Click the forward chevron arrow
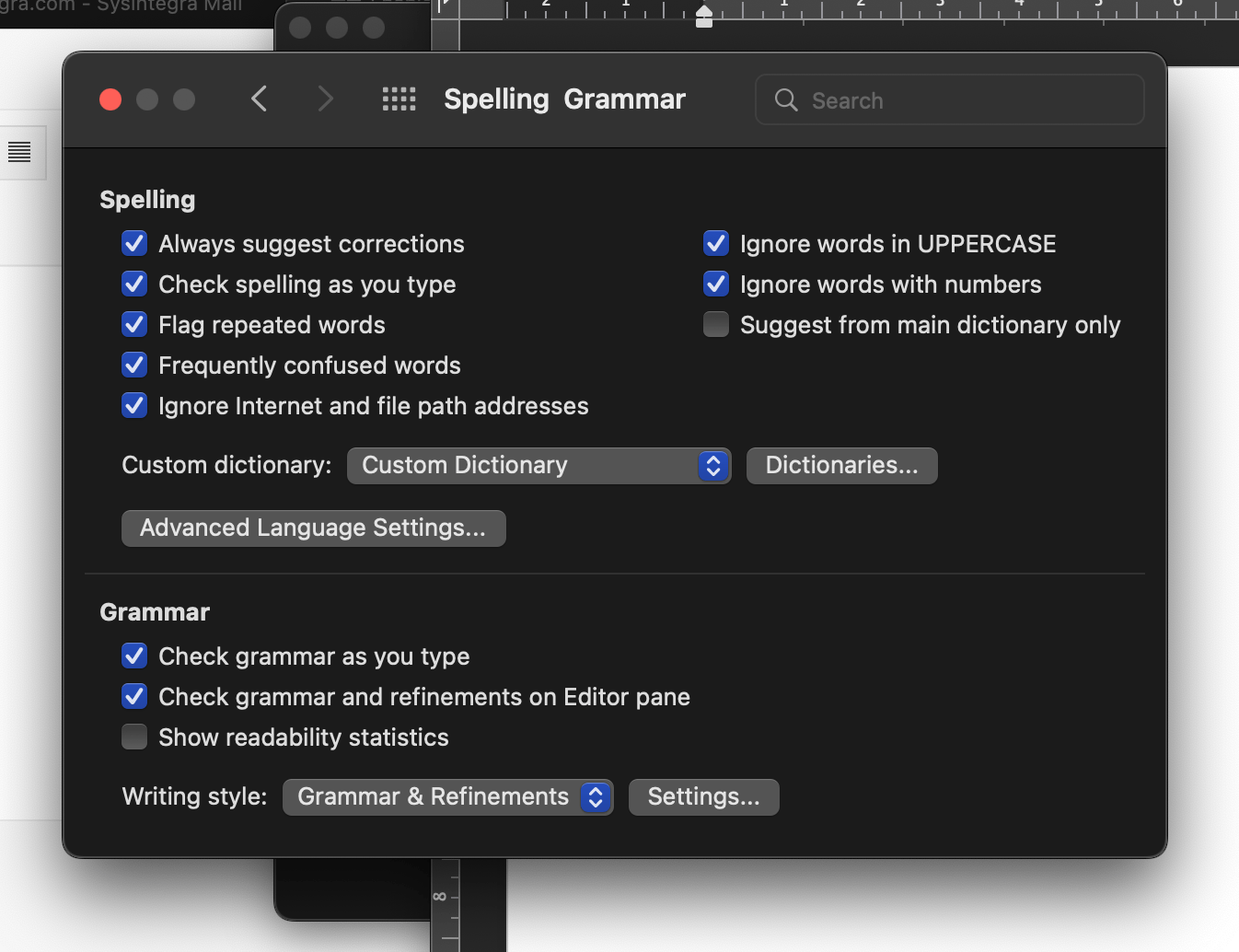This screenshot has height=952, width=1239. pos(325,99)
